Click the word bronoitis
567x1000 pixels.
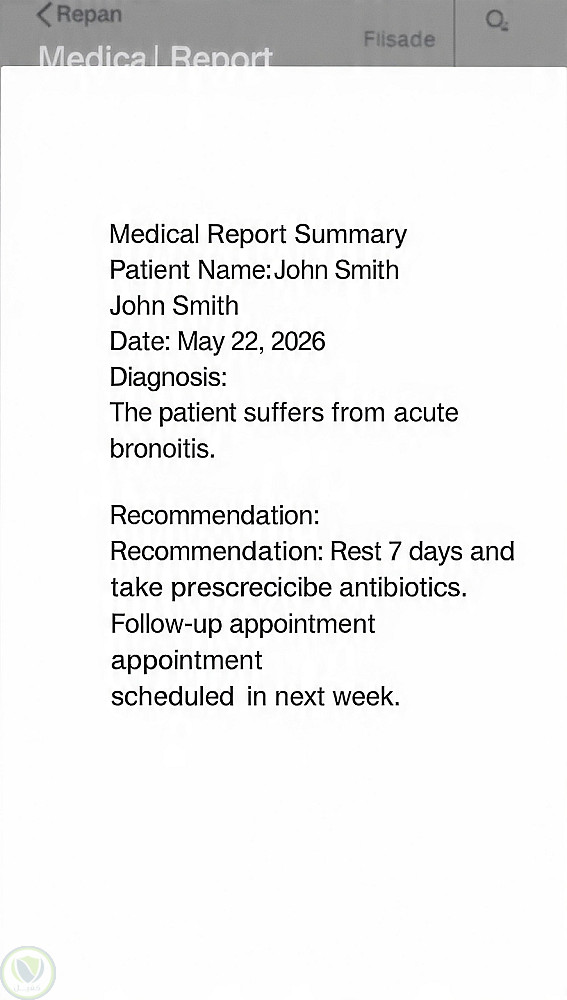[163, 449]
